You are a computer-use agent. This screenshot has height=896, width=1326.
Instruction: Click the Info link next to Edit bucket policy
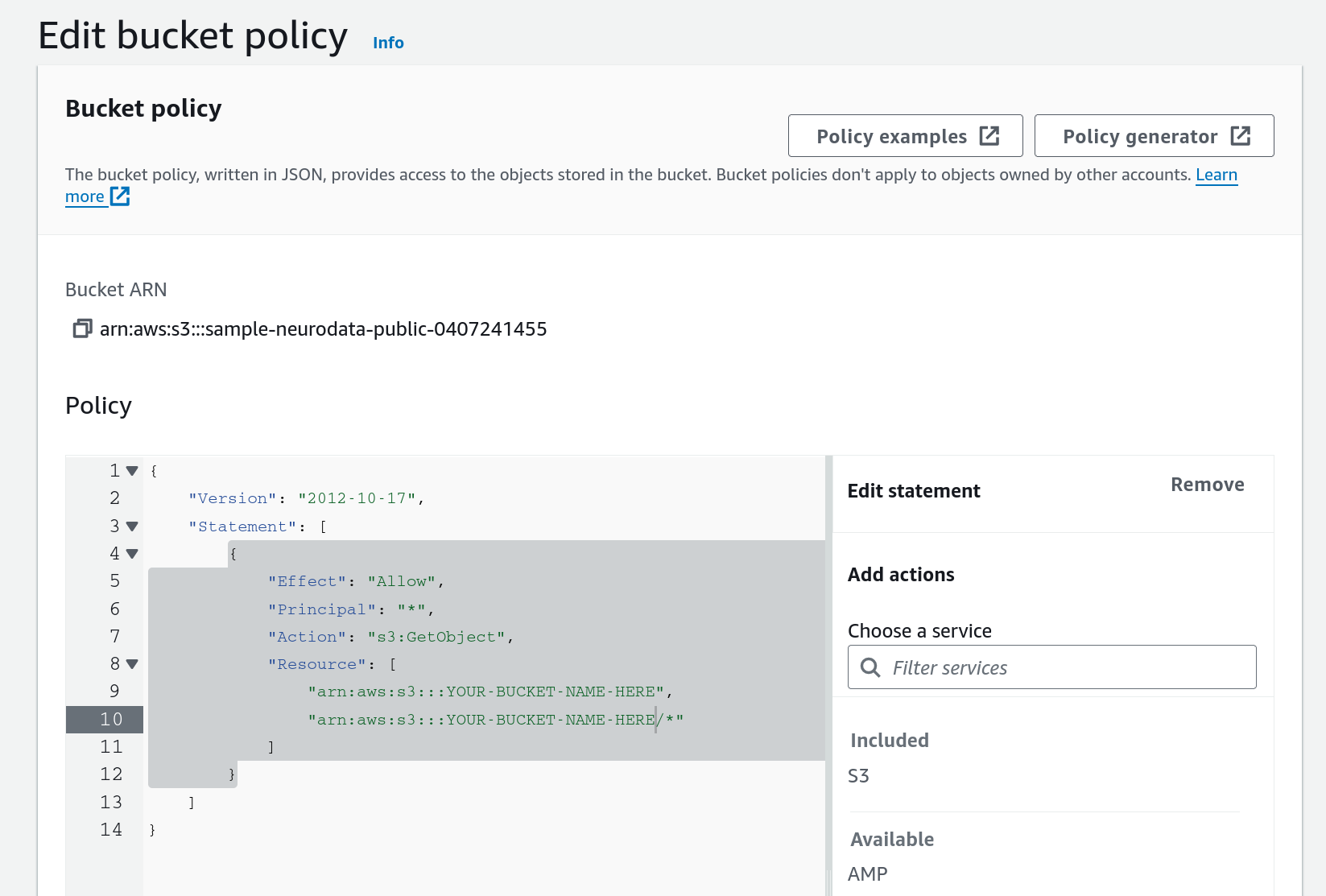click(x=387, y=43)
